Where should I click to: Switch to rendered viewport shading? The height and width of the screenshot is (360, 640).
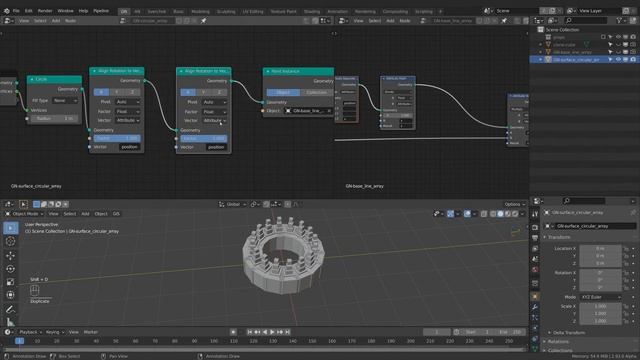(515, 213)
